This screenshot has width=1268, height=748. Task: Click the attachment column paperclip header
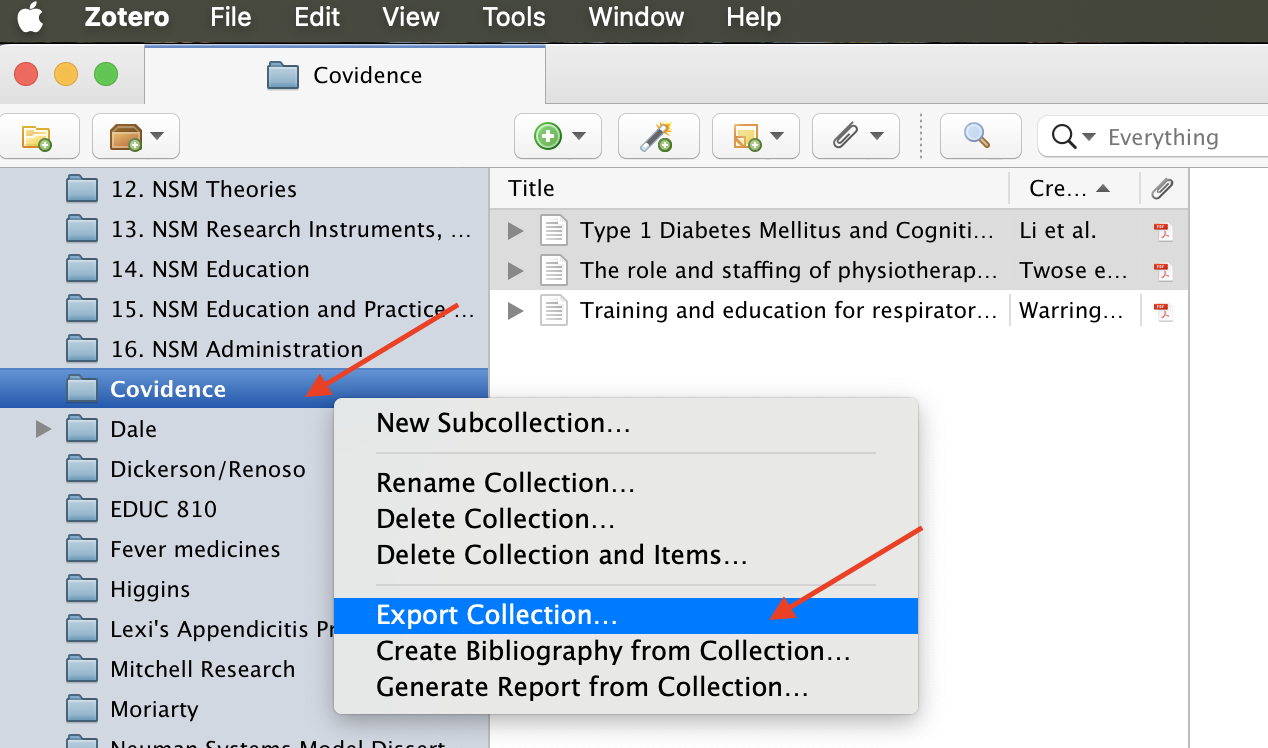coord(1162,188)
